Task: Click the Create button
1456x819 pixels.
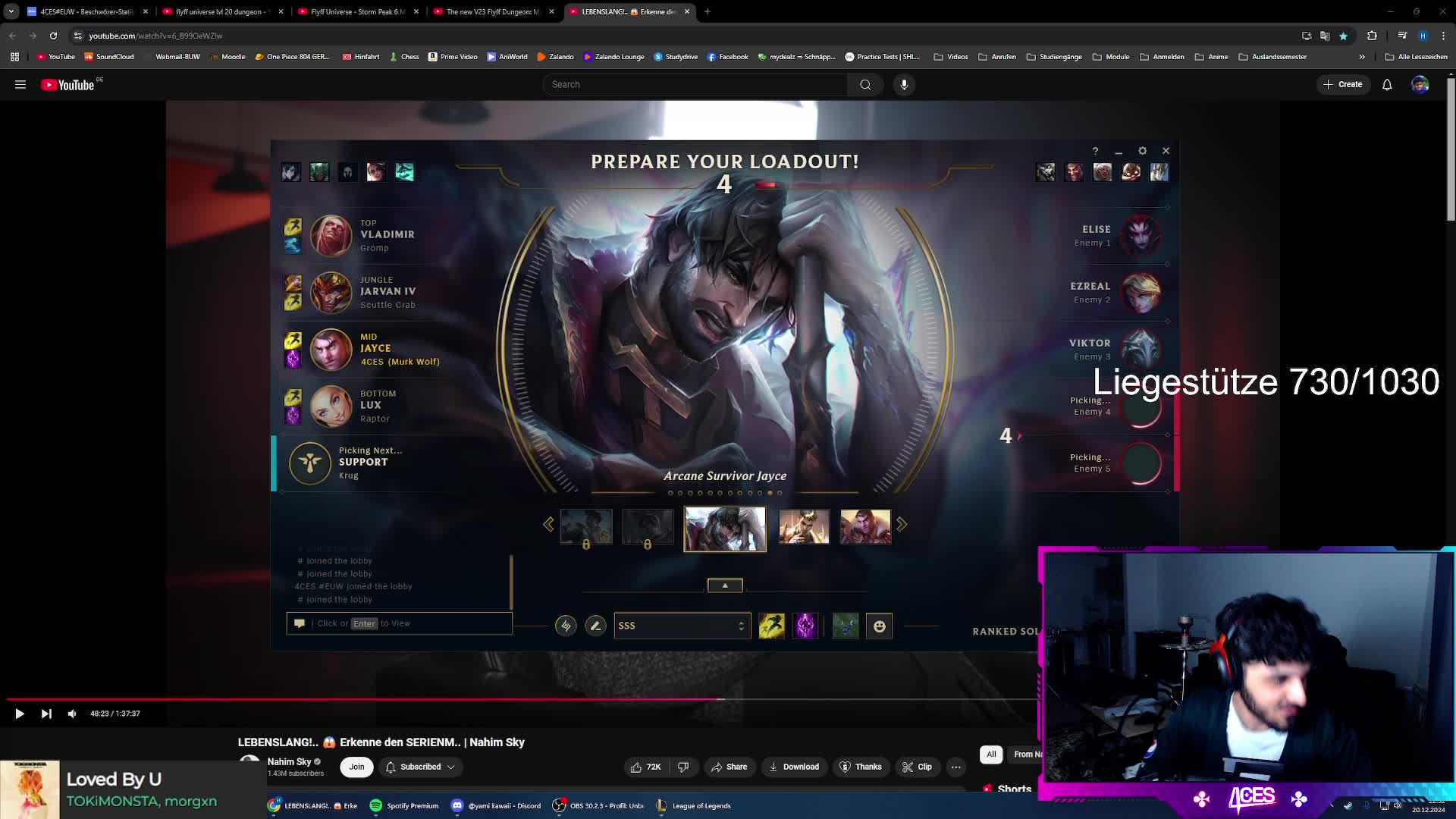Action: (x=1343, y=84)
